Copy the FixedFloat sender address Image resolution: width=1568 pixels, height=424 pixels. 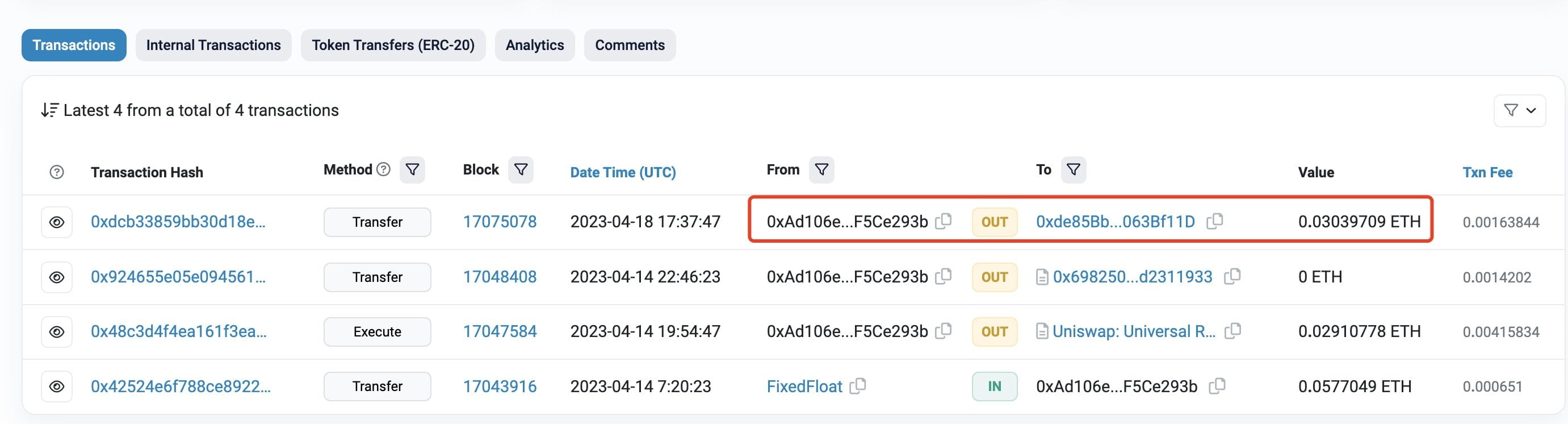(x=858, y=386)
